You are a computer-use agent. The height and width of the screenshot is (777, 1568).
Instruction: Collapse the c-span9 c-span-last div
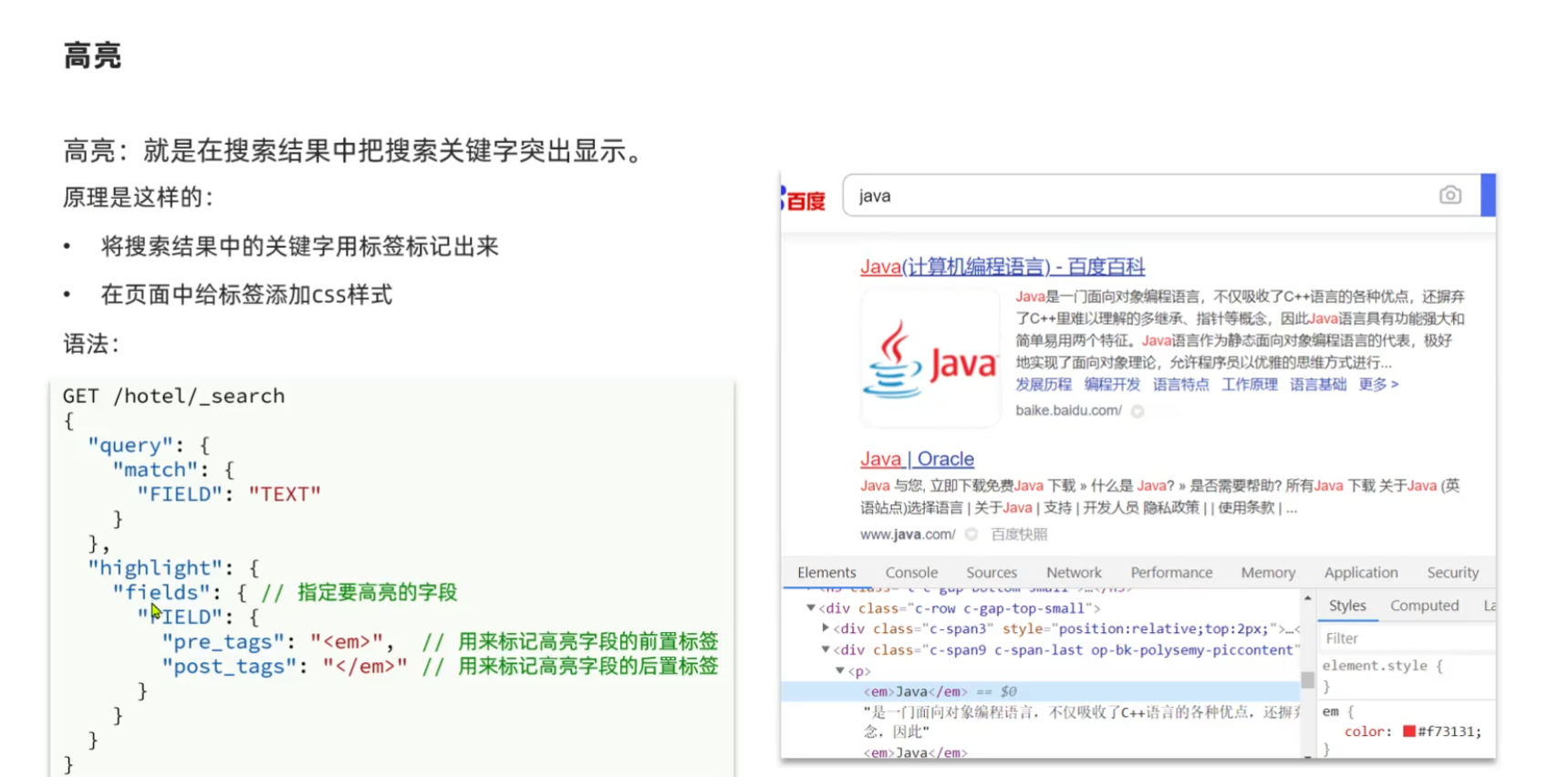[x=826, y=649]
